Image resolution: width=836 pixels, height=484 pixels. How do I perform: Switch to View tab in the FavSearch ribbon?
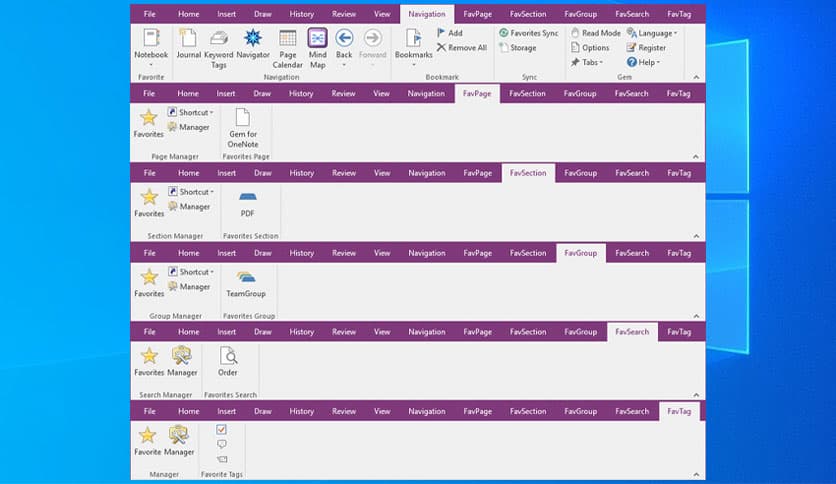[382, 332]
